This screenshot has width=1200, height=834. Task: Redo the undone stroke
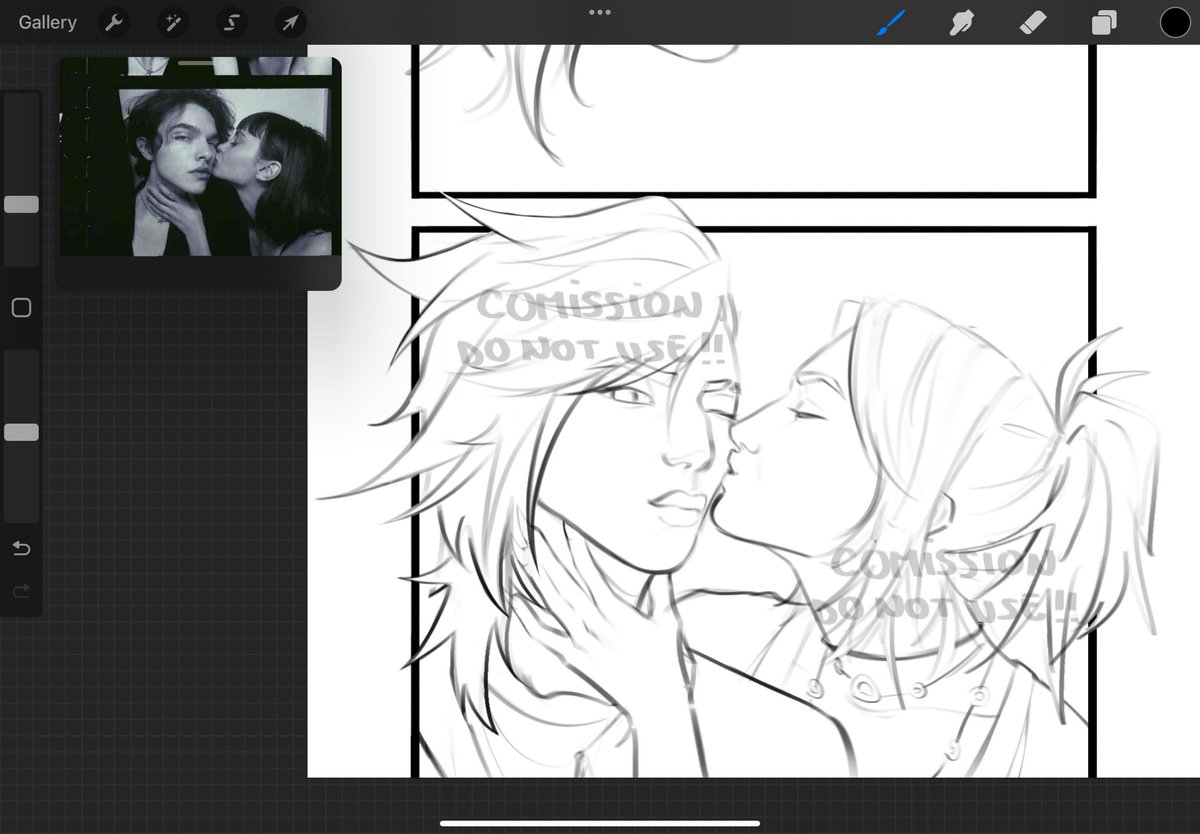21,590
